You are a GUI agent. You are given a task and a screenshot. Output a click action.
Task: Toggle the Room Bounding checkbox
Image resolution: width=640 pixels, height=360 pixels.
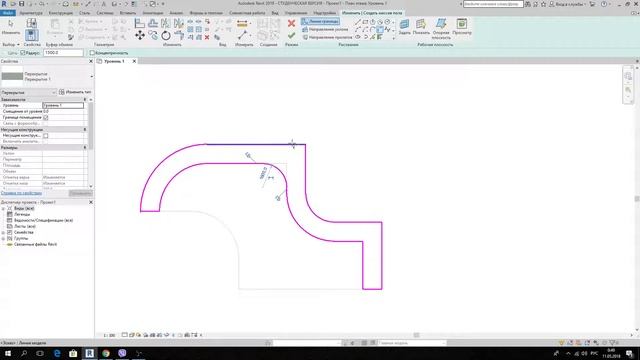46,117
